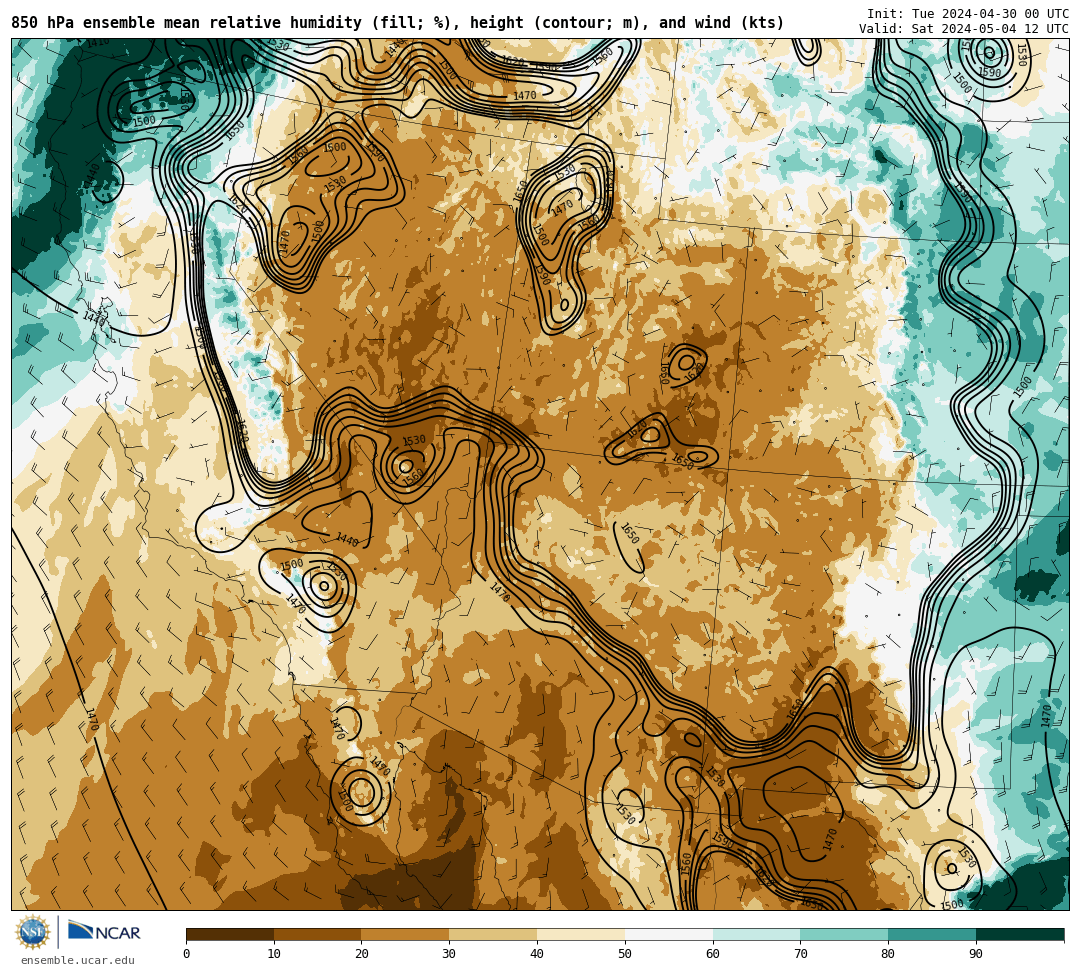Click the colorbar tick label '80'

(x=888, y=954)
